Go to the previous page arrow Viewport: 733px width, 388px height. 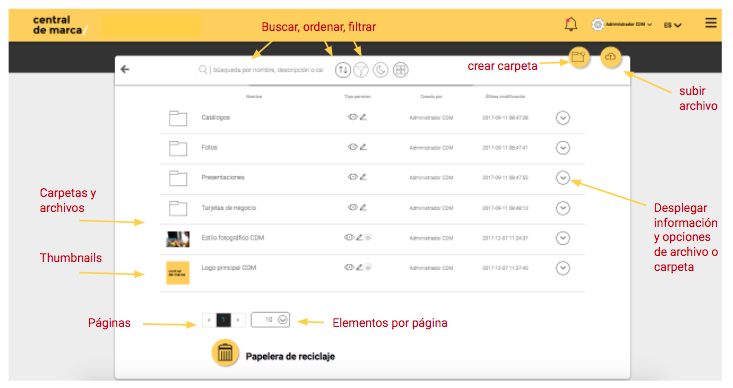pyautogui.click(x=209, y=320)
